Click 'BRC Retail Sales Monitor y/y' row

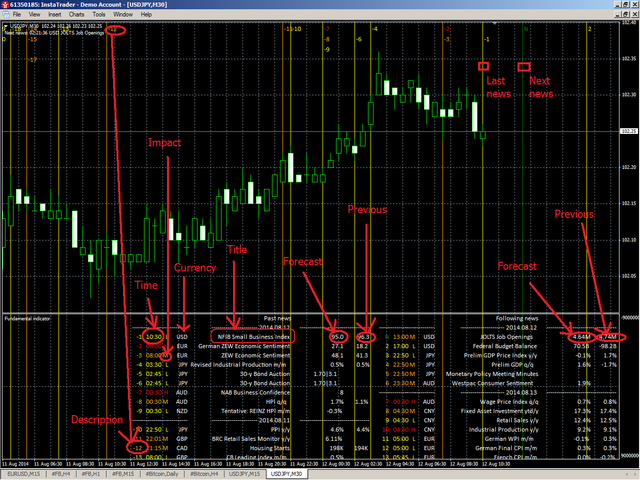[251, 439]
